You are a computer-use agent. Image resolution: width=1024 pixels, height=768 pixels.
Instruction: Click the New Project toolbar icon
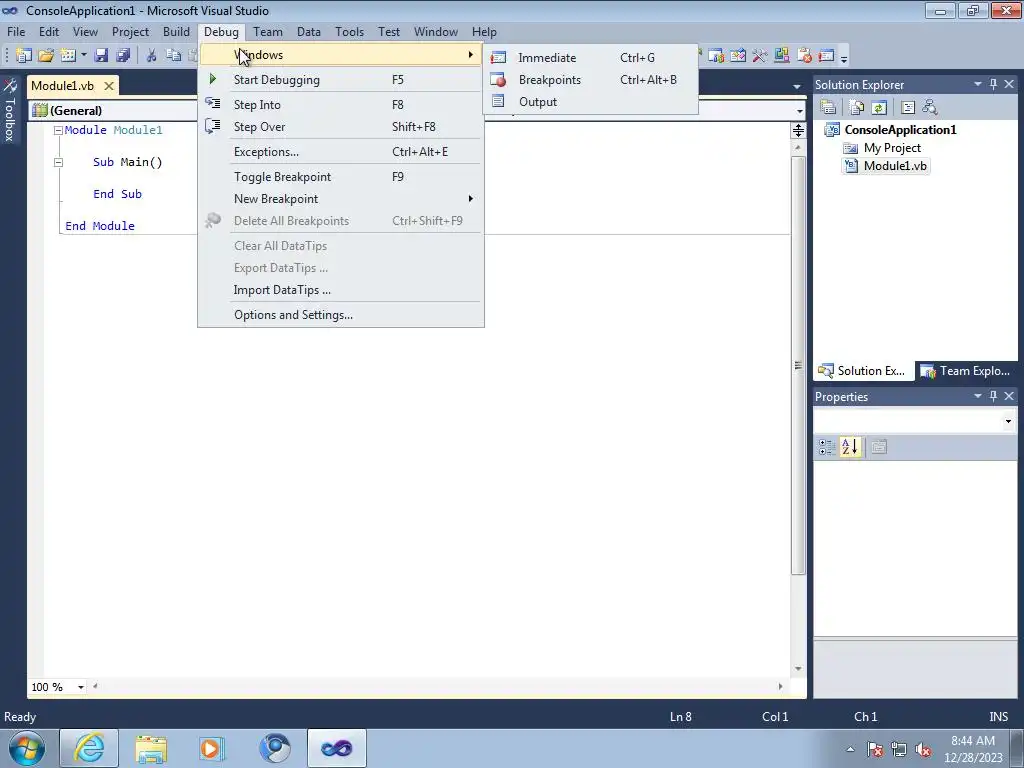point(24,56)
